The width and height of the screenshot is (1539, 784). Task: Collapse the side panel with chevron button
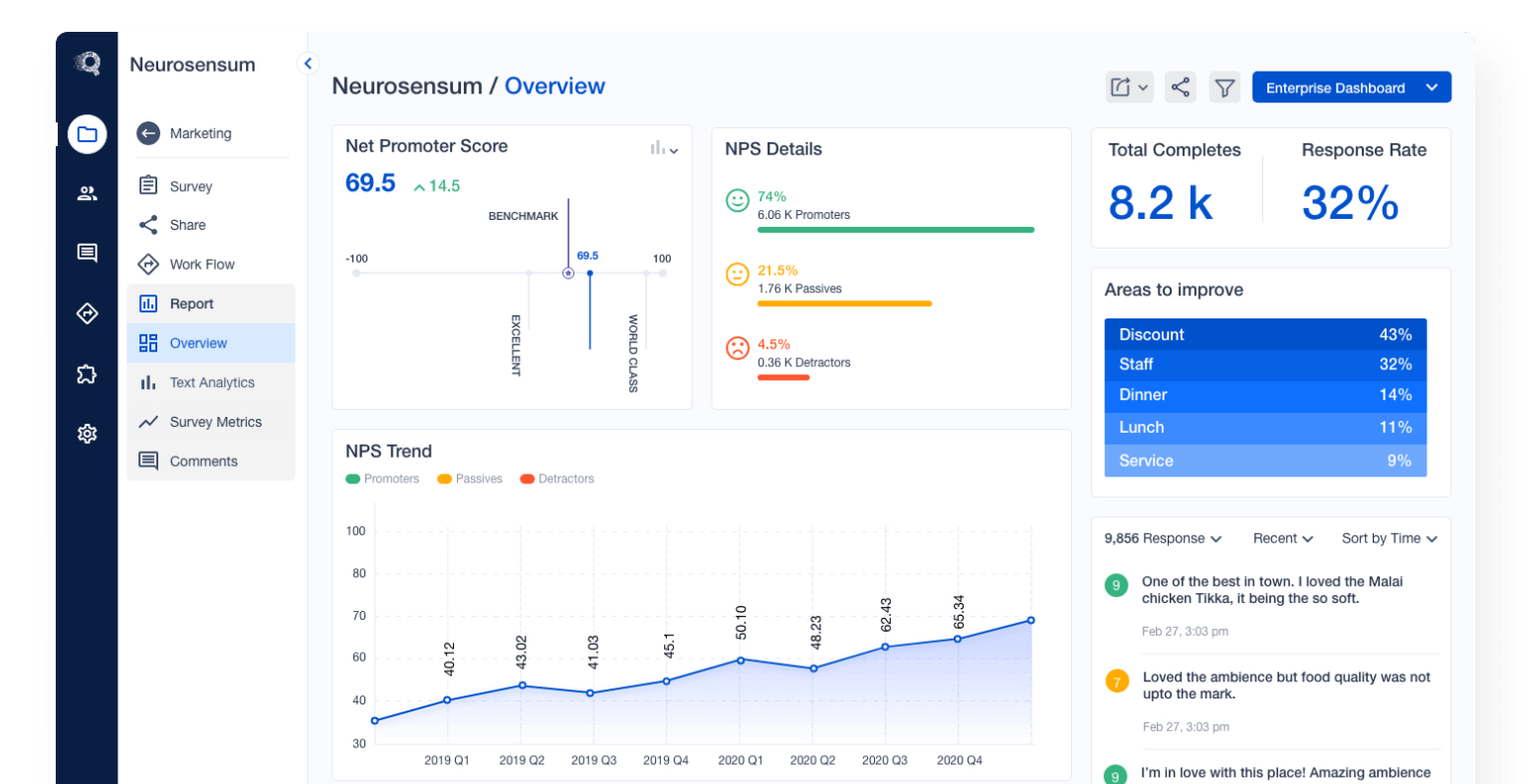308,64
